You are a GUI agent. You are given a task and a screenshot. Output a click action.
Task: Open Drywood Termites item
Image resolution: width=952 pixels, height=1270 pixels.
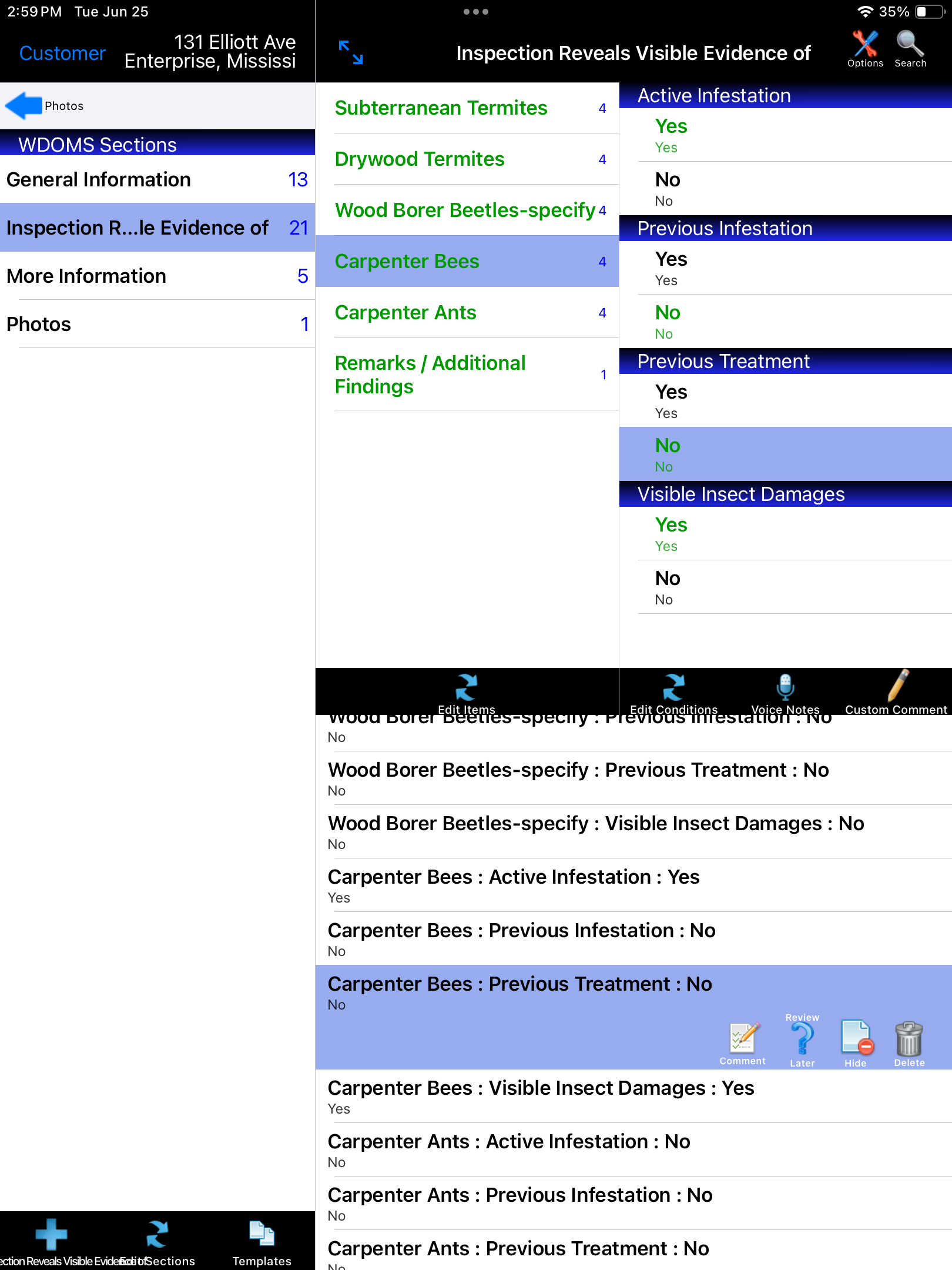tap(467, 159)
